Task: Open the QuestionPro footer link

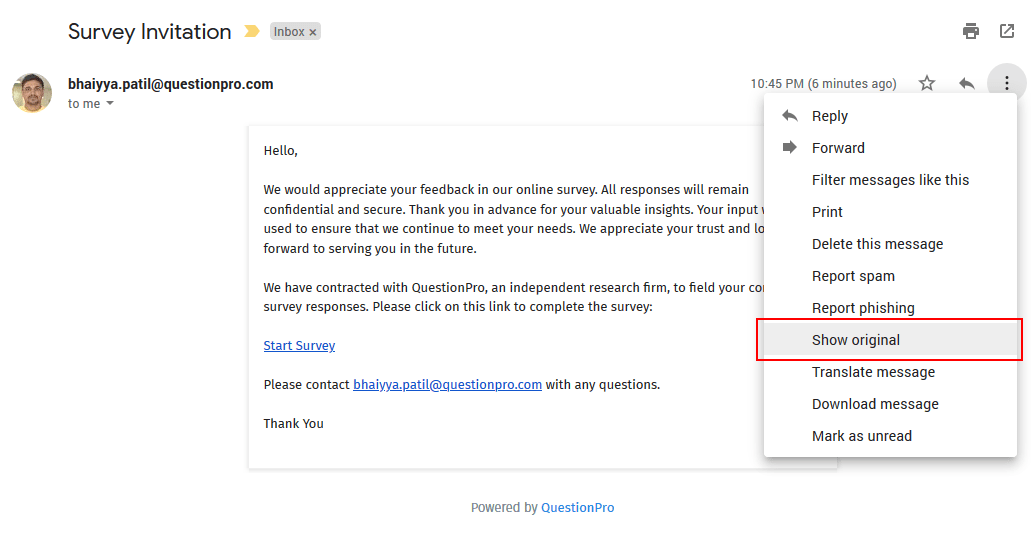Action: pyautogui.click(x=577, y=508)
